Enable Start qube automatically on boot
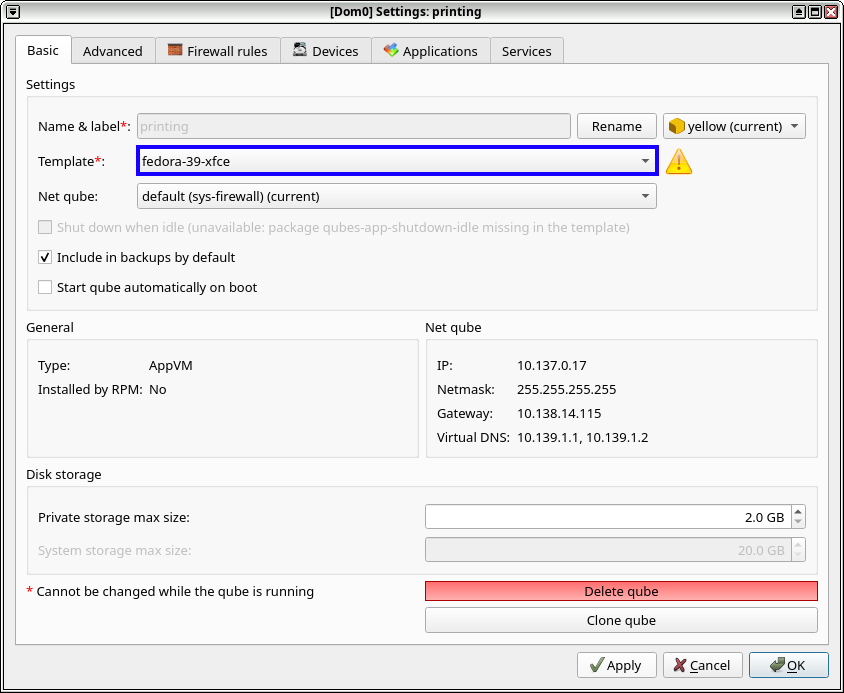 pos(45,288)
